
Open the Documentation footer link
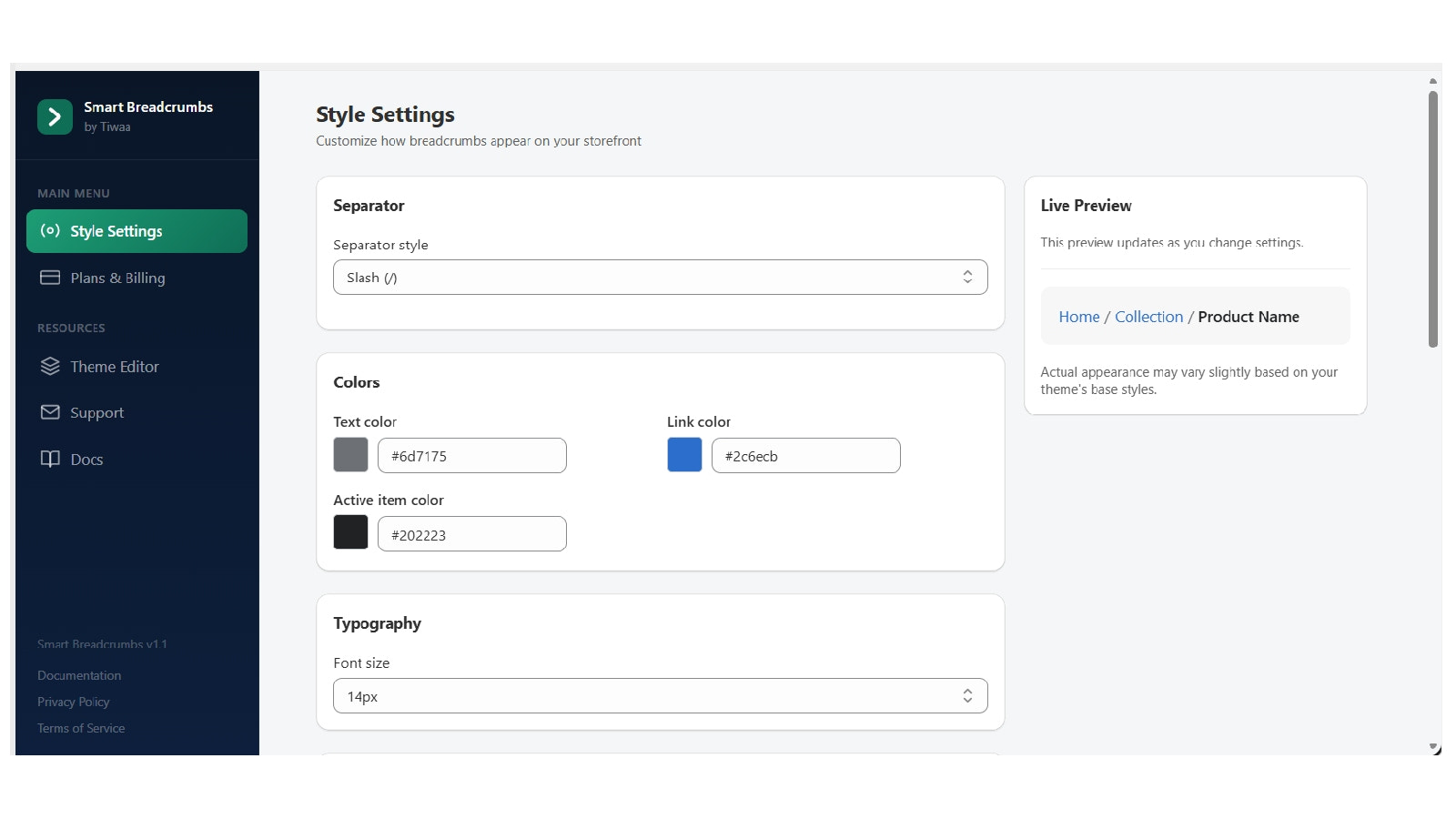[x=79, y=675]
